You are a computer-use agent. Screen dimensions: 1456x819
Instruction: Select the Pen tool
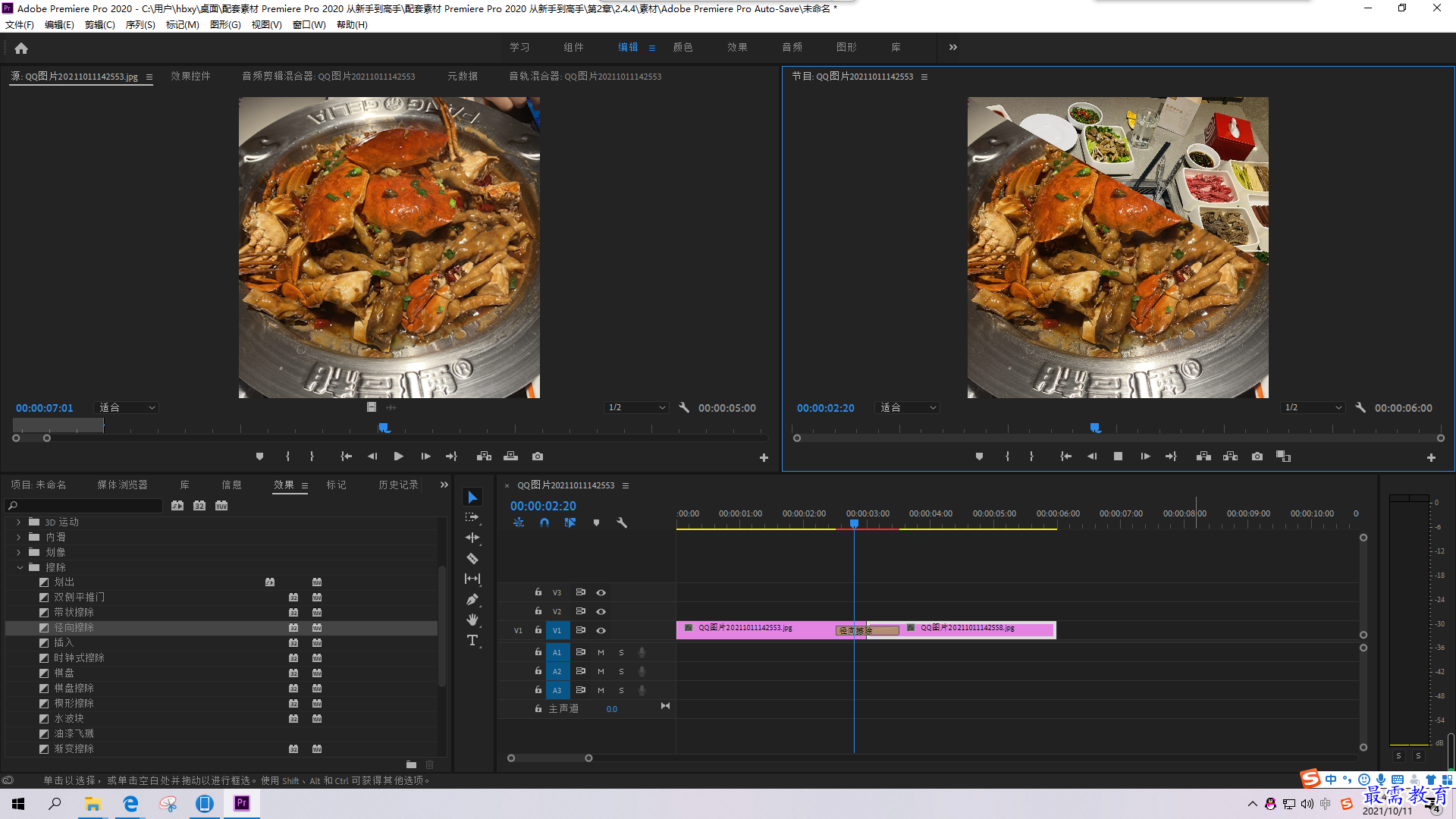coord(472,599)
